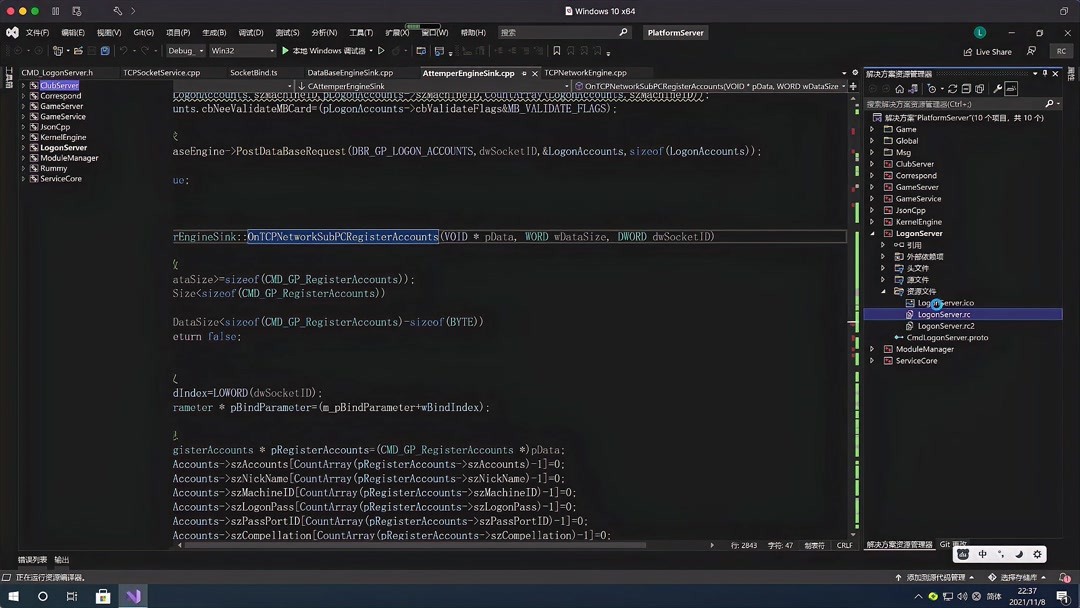Open properties with the wrench icon
Screen dimensions: 1080x608
coord(998,88)
